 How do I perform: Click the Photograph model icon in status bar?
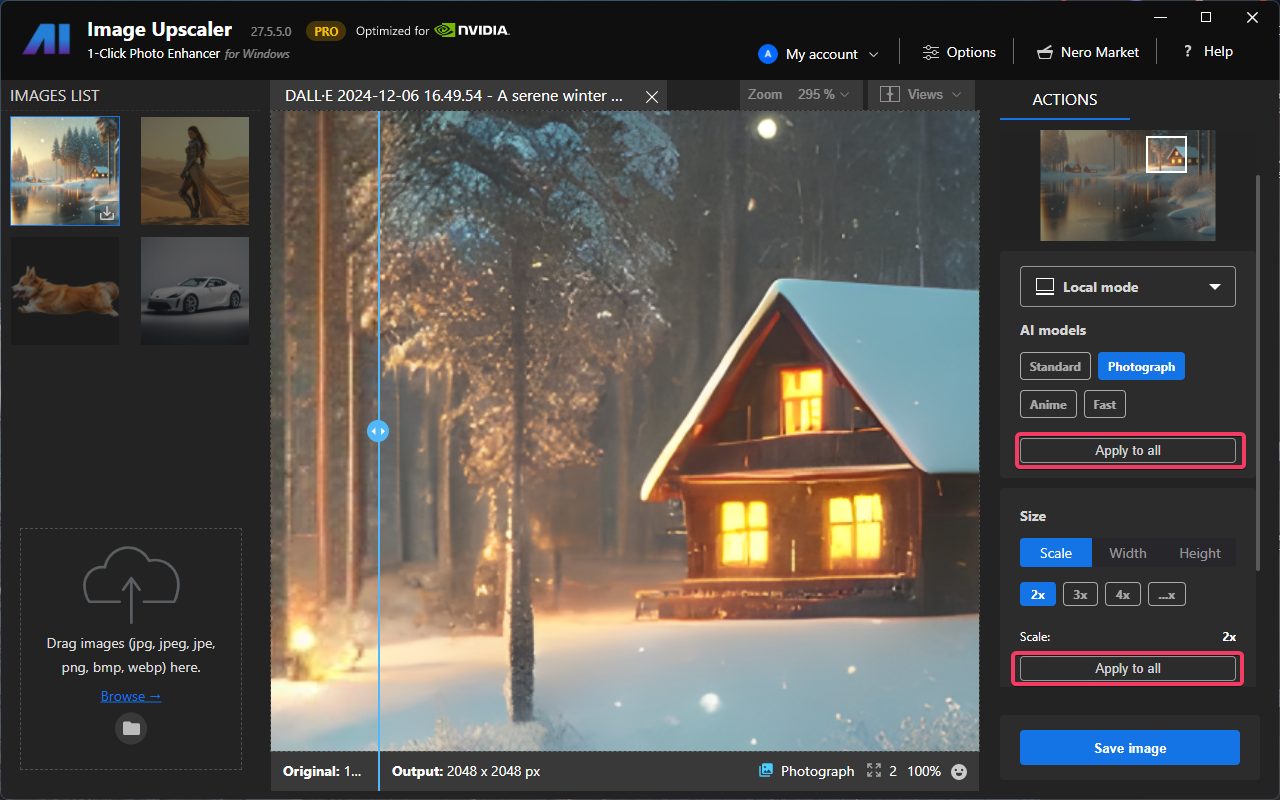coord(766,771)
